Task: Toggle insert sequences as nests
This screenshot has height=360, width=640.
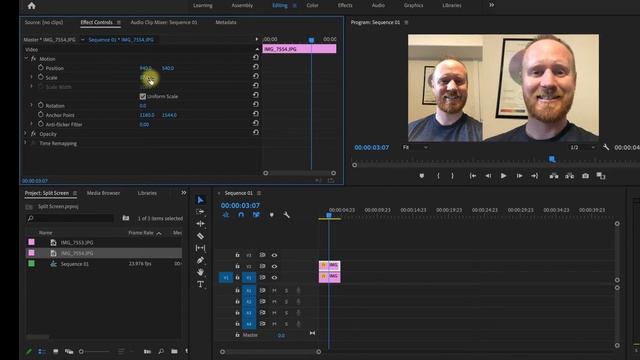Action: click(x=226, y=215)
